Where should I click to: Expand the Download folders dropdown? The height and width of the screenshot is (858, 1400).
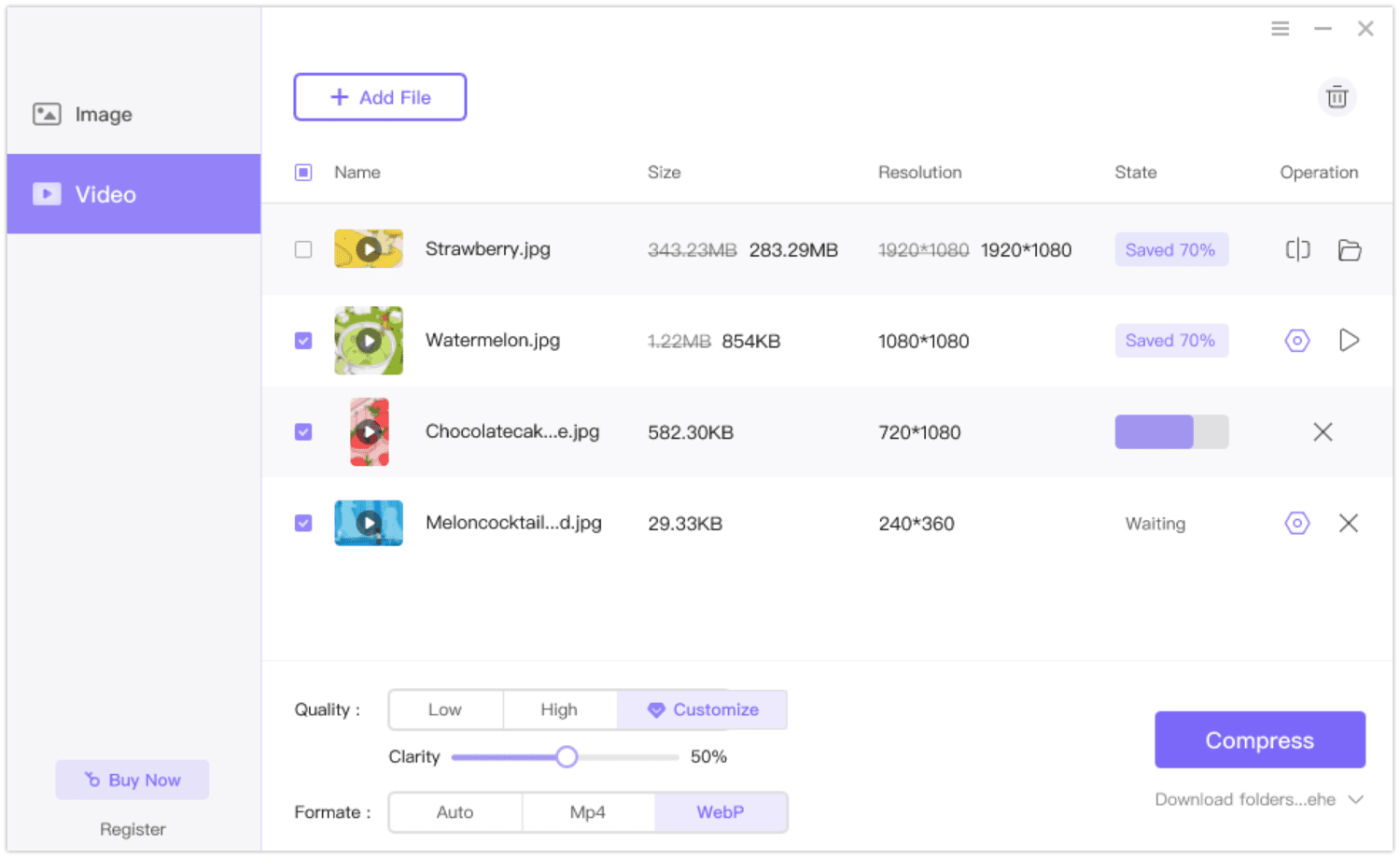(1356, 800)
